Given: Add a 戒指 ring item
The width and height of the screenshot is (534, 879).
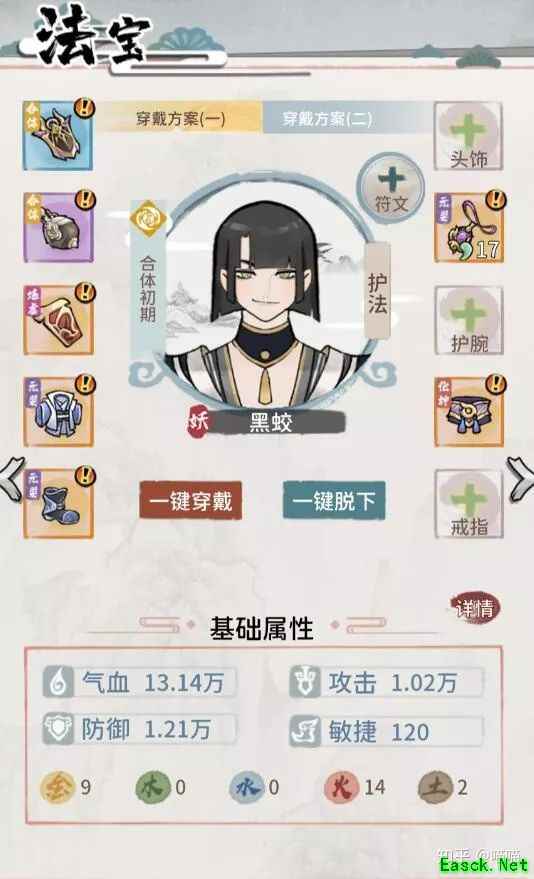Looking at the screenshot, I should coord(469,504).
